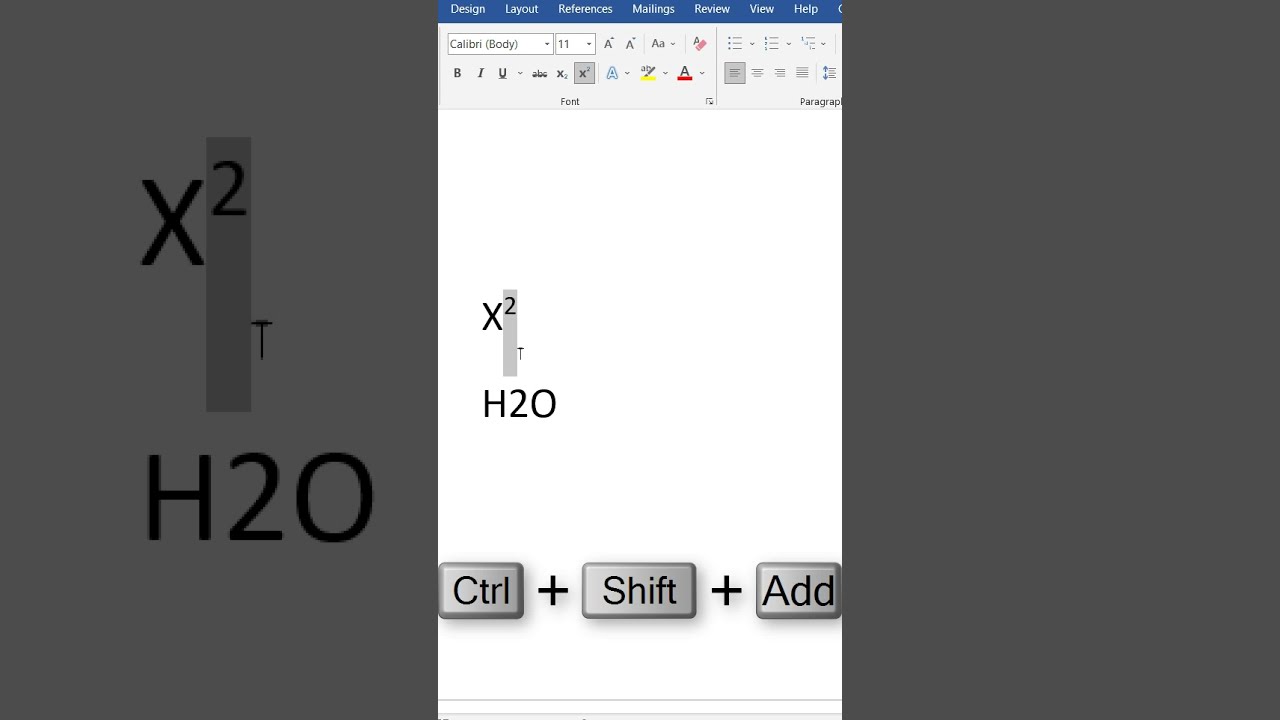The height and width of the screenshot is (720, 1280).
Task: Open the Change Case dropdown
Action: [662, 44]
